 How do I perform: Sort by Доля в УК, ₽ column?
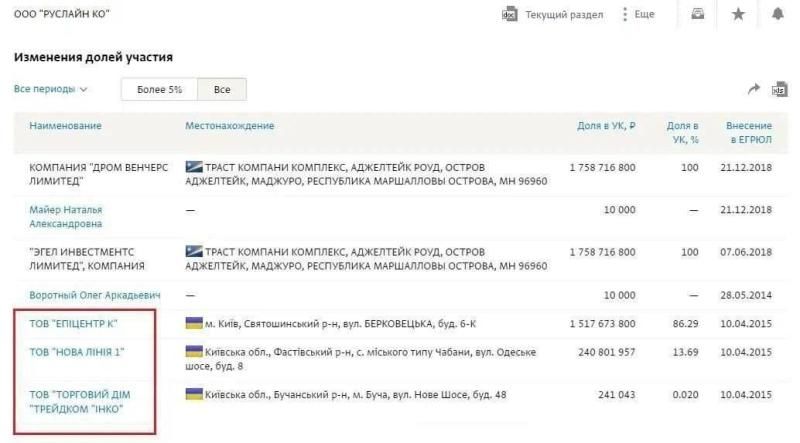607,126
